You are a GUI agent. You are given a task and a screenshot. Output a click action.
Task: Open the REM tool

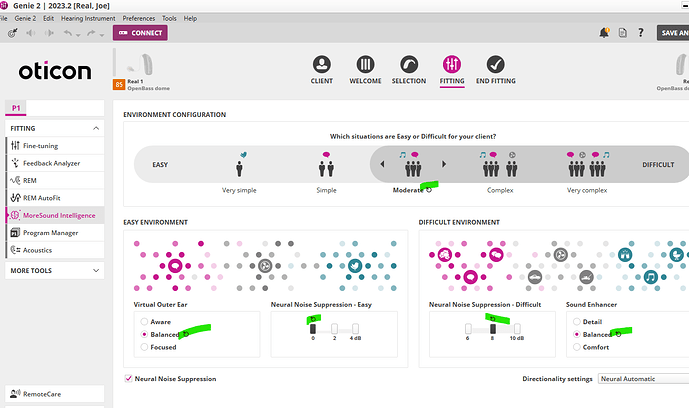point(55,181)
